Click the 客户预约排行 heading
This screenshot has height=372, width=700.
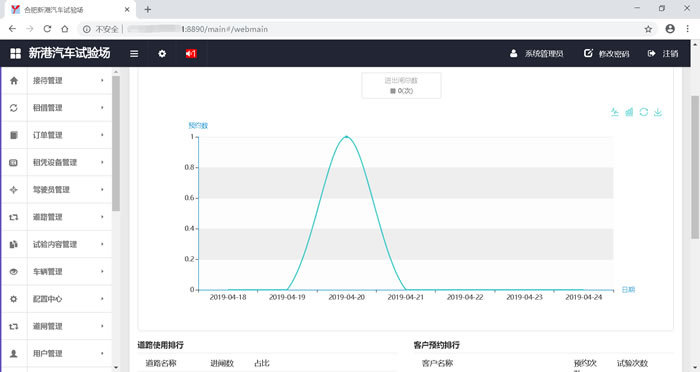436,345
